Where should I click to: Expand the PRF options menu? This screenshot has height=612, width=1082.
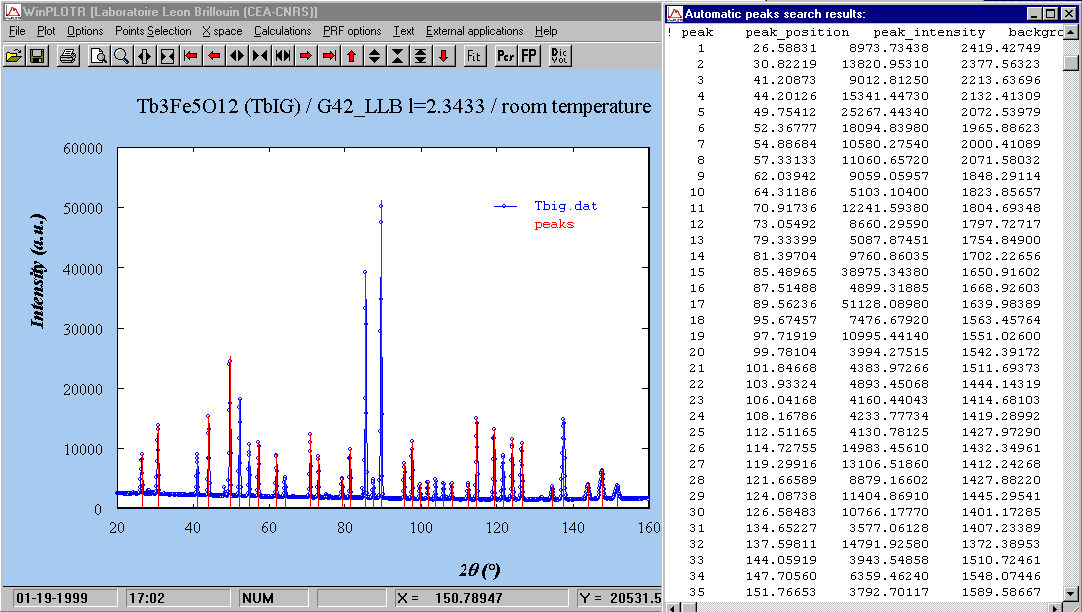click(x=352, y=31)
